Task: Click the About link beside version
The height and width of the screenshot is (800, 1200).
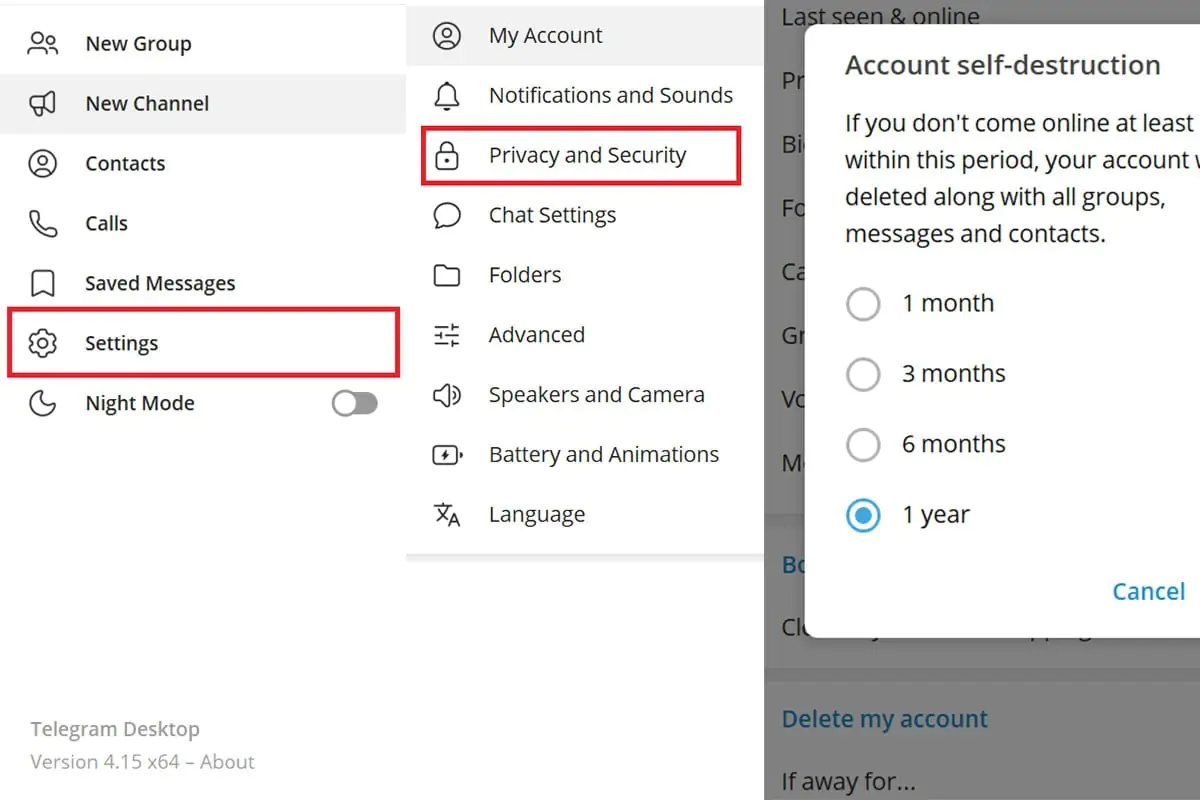Action: (227, 762)
